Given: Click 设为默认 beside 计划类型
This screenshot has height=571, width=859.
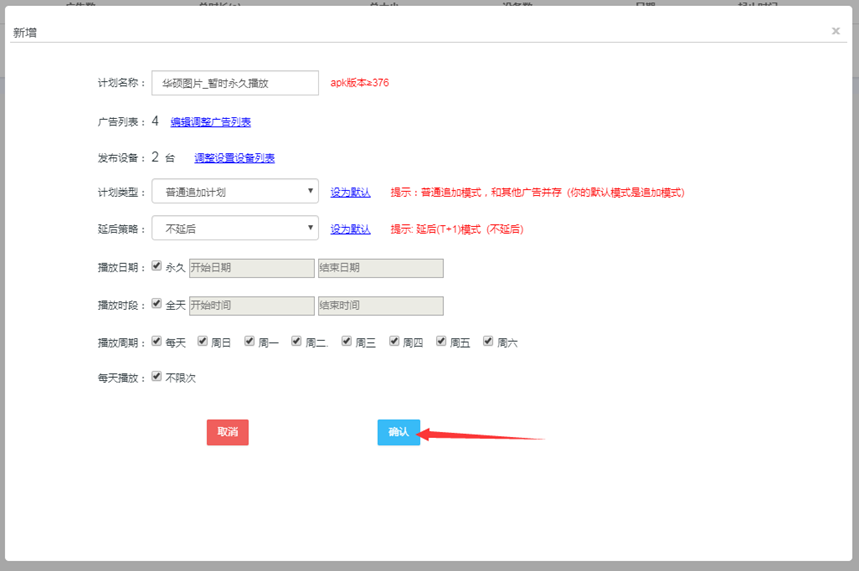Looking at the screenshot, I should click(350, 192).
